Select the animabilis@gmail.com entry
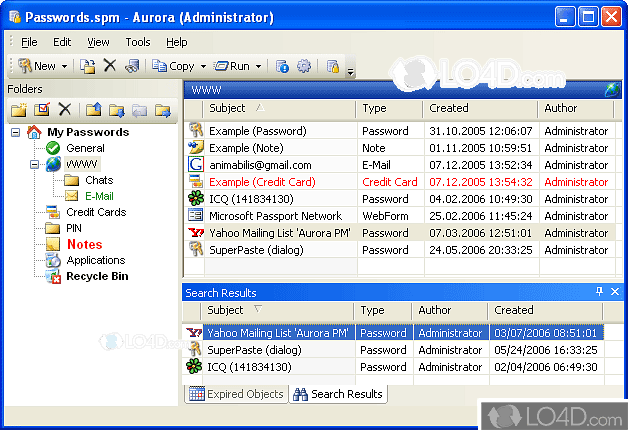 pos(399,165)
